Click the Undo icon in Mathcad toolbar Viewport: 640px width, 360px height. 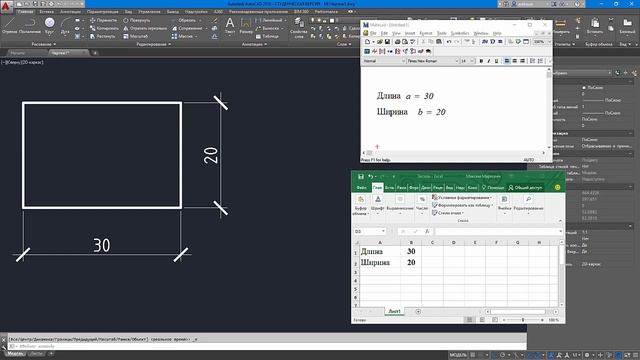449,42
